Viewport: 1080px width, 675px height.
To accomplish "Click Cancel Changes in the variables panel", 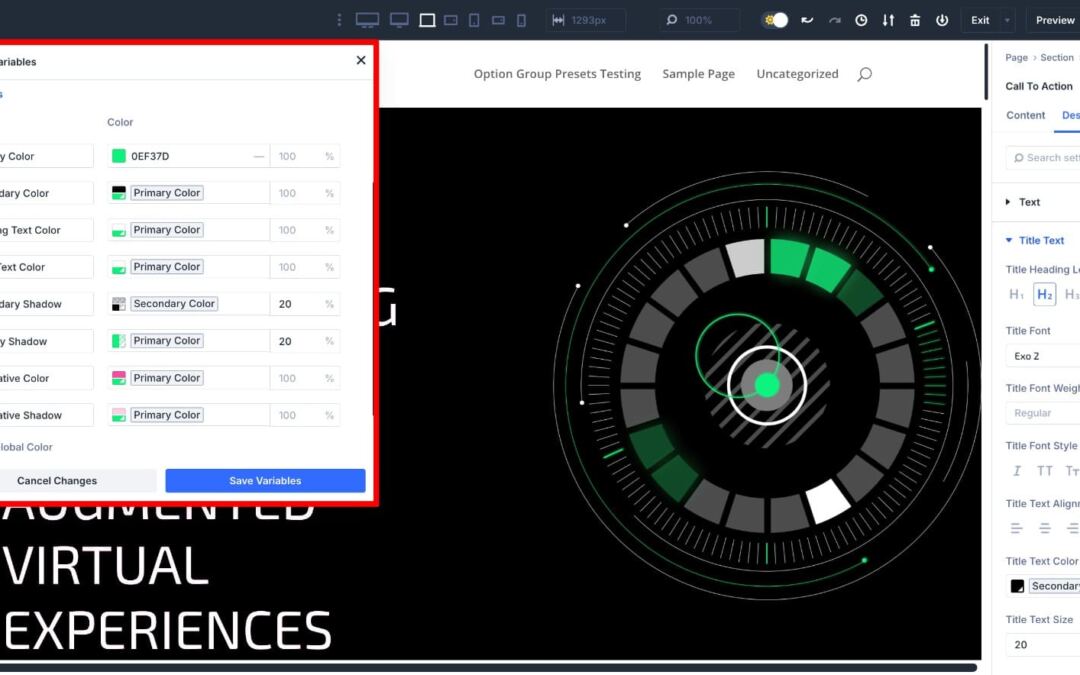I will click(58, 480).
